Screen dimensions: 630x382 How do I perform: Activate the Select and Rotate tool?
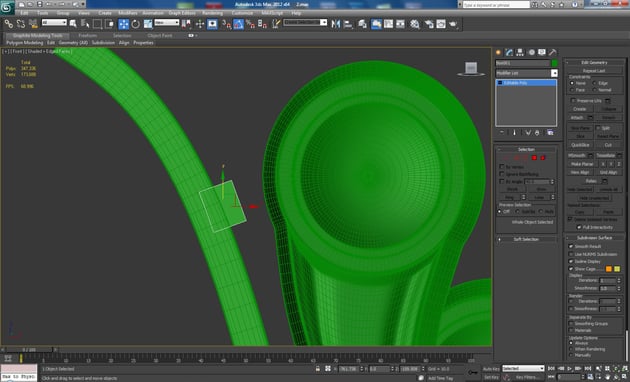[136, 24]
